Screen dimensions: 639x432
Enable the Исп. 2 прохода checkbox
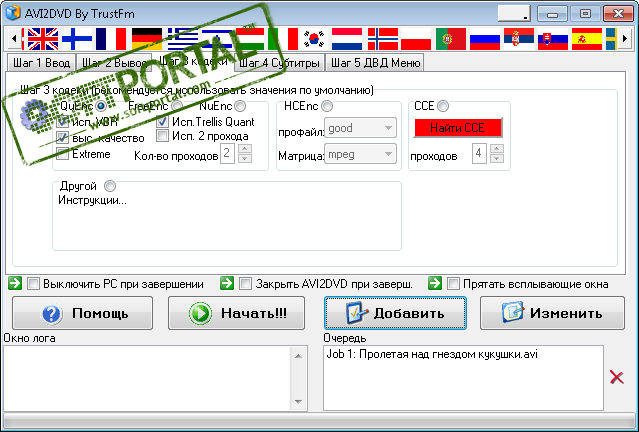pyautogui.click(x=163, y=136)
